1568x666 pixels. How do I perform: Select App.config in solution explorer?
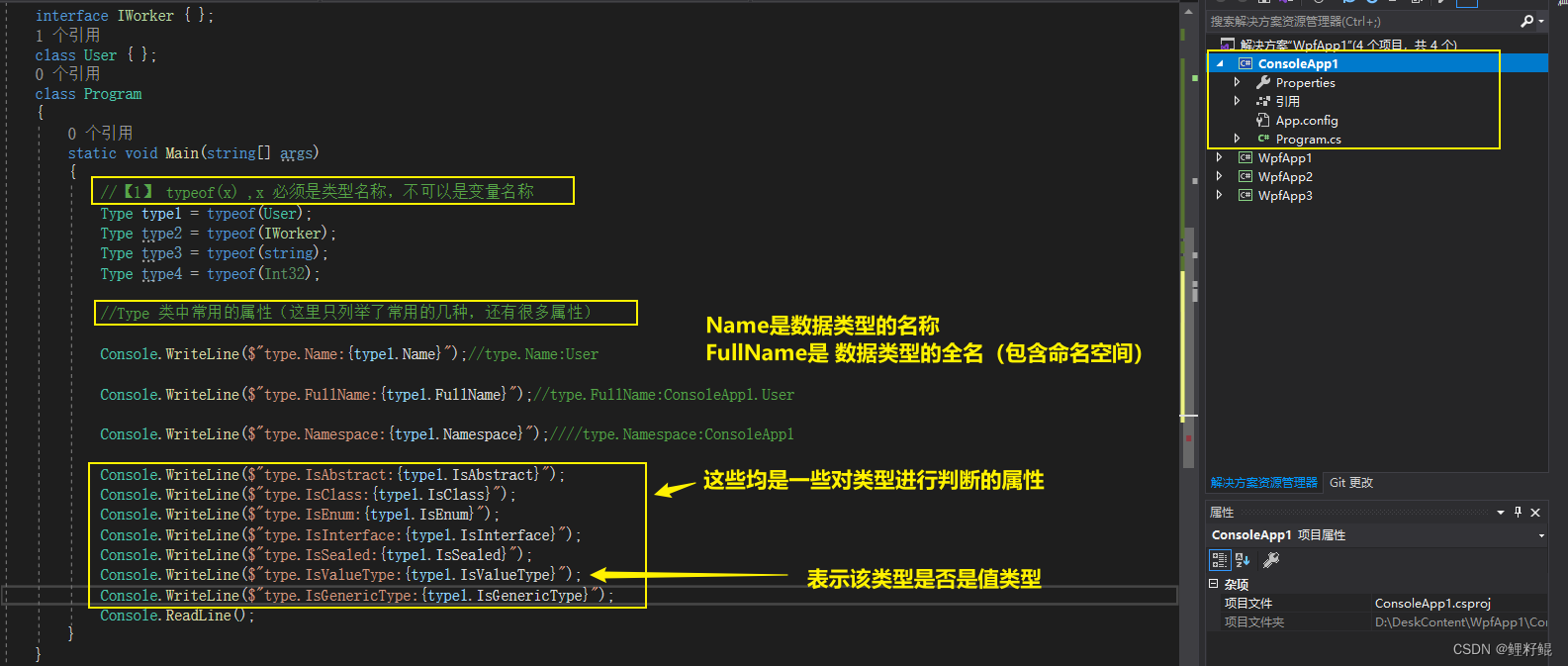(x=1307, y=121)
